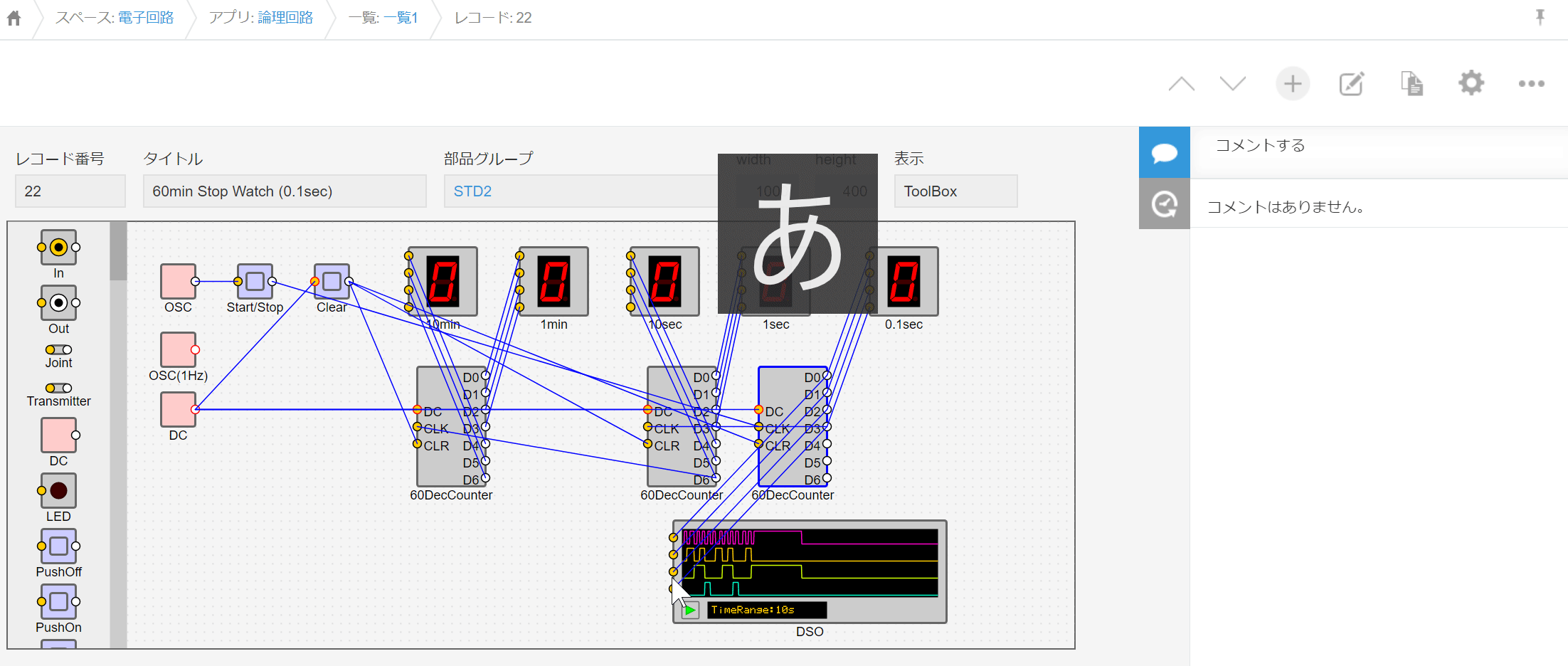Screen dimensions: 1568x666
Task: Select the 0.1sec seven-segment display
Action: 904,281
